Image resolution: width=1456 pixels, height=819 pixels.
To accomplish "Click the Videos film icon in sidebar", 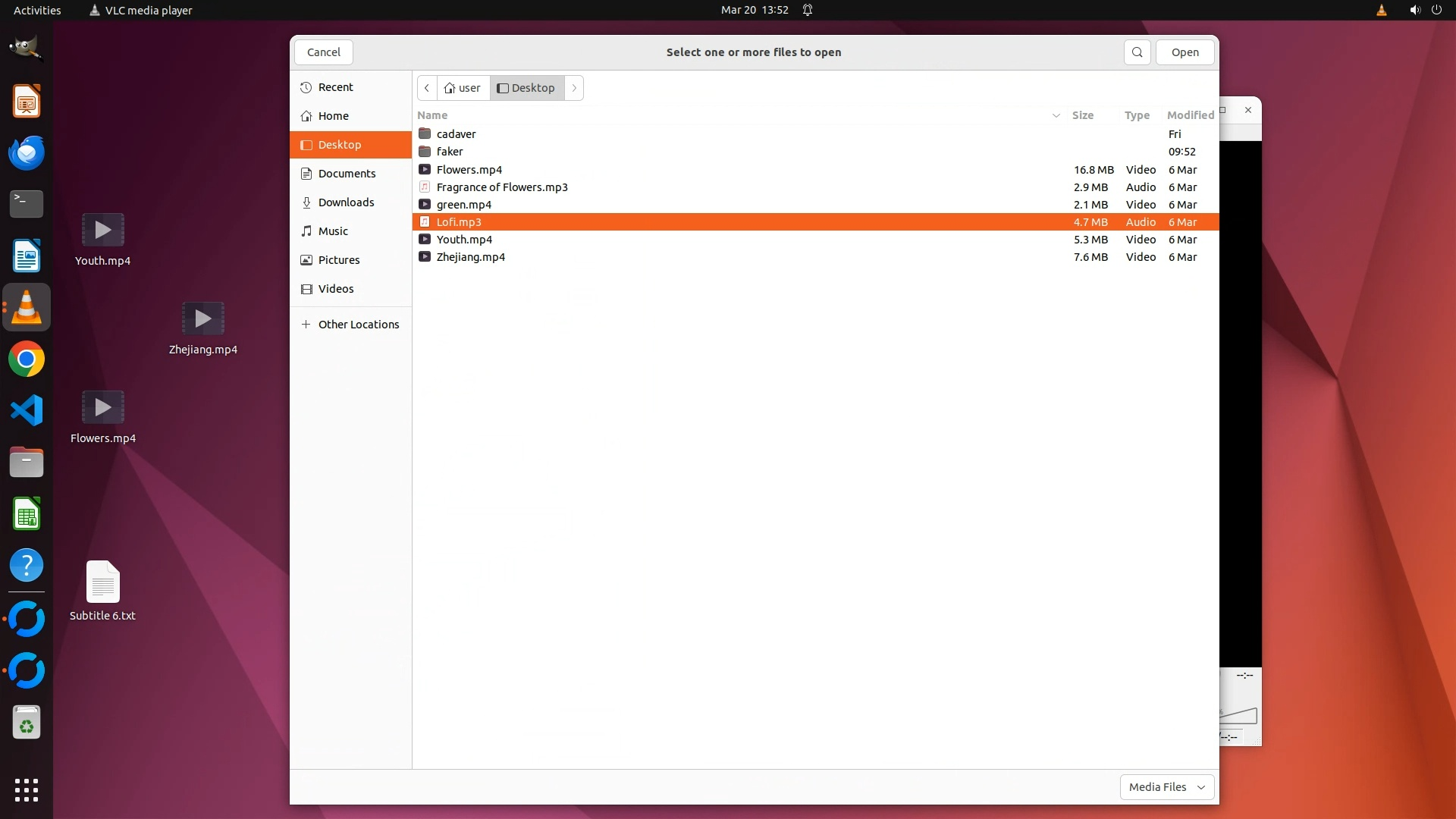I will (306, 289).
